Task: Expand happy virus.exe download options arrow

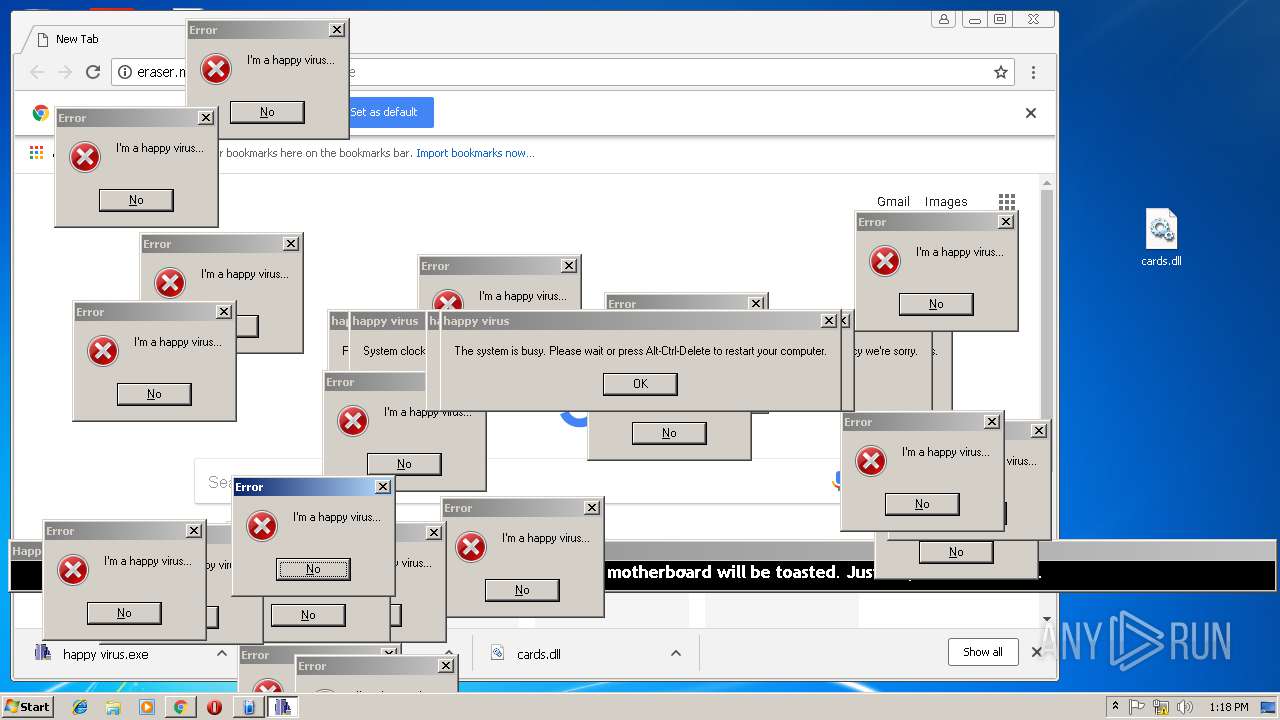Action: 222,653
